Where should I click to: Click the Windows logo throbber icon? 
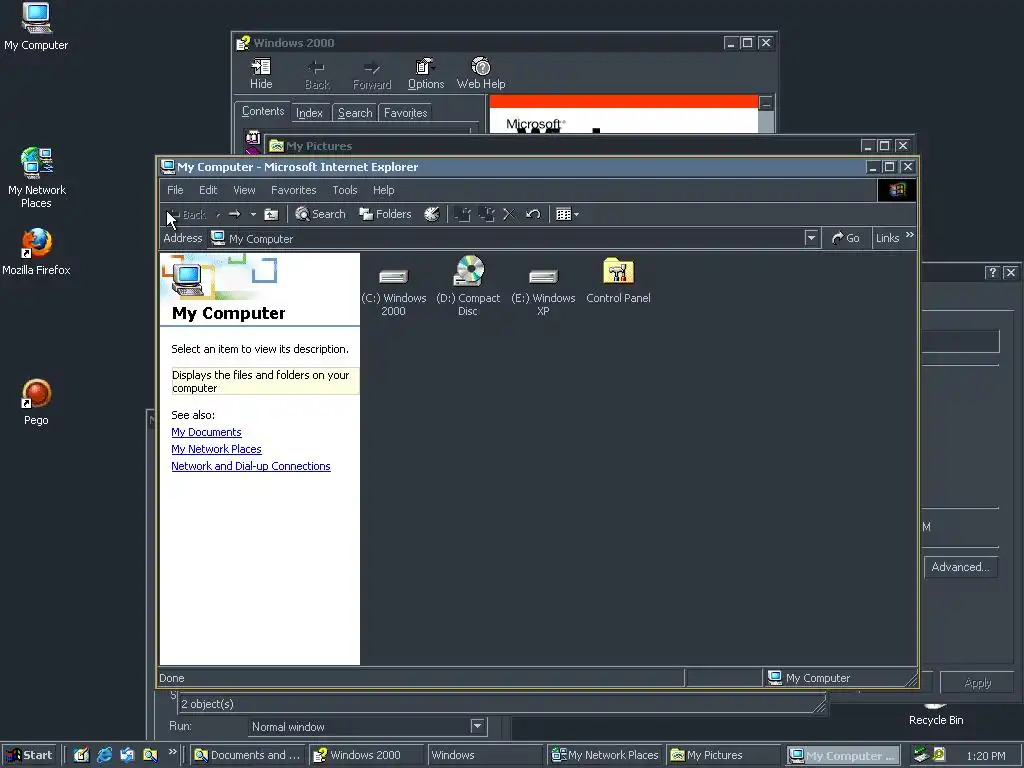(897, 190)
